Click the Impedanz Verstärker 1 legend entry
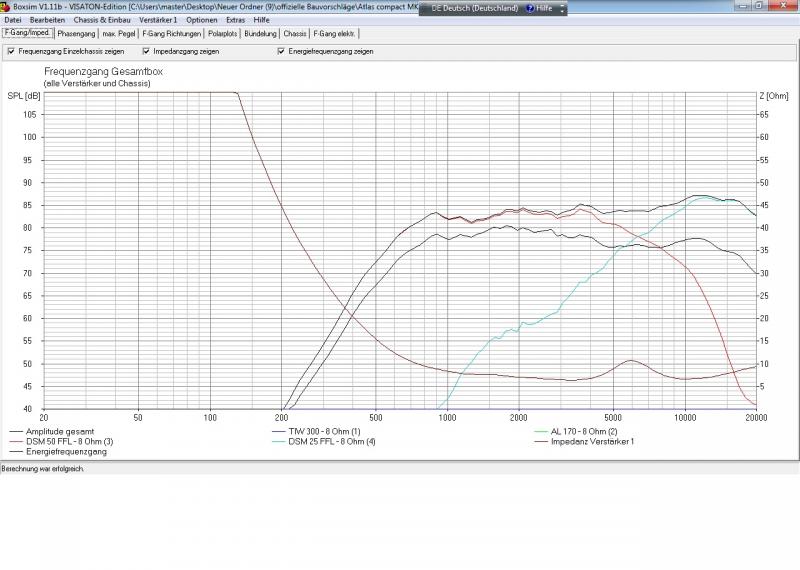Viewport: 800px width, 570px height. (584, 441)
